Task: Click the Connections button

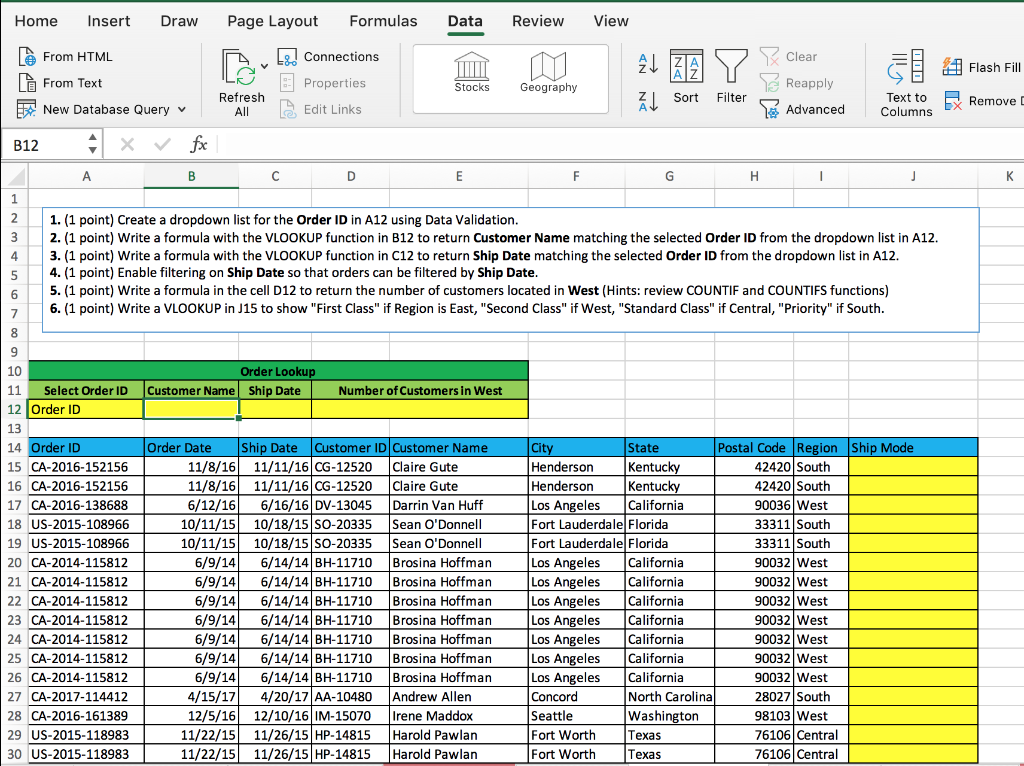Action: click(329, 57)
